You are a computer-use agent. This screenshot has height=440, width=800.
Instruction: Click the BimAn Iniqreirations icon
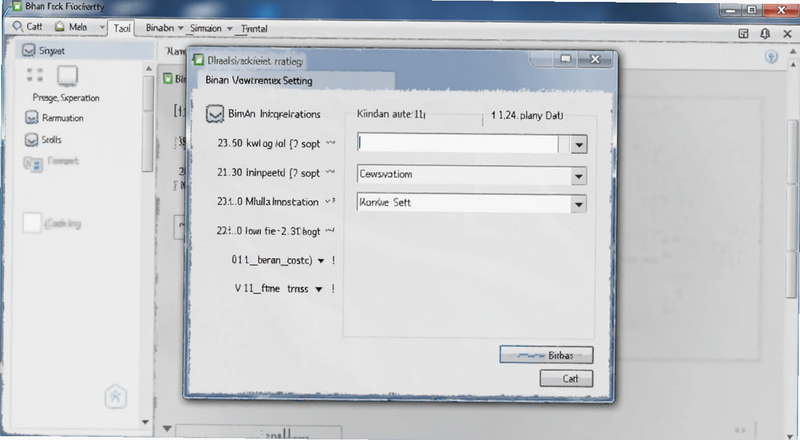click(x=215, y=114)
